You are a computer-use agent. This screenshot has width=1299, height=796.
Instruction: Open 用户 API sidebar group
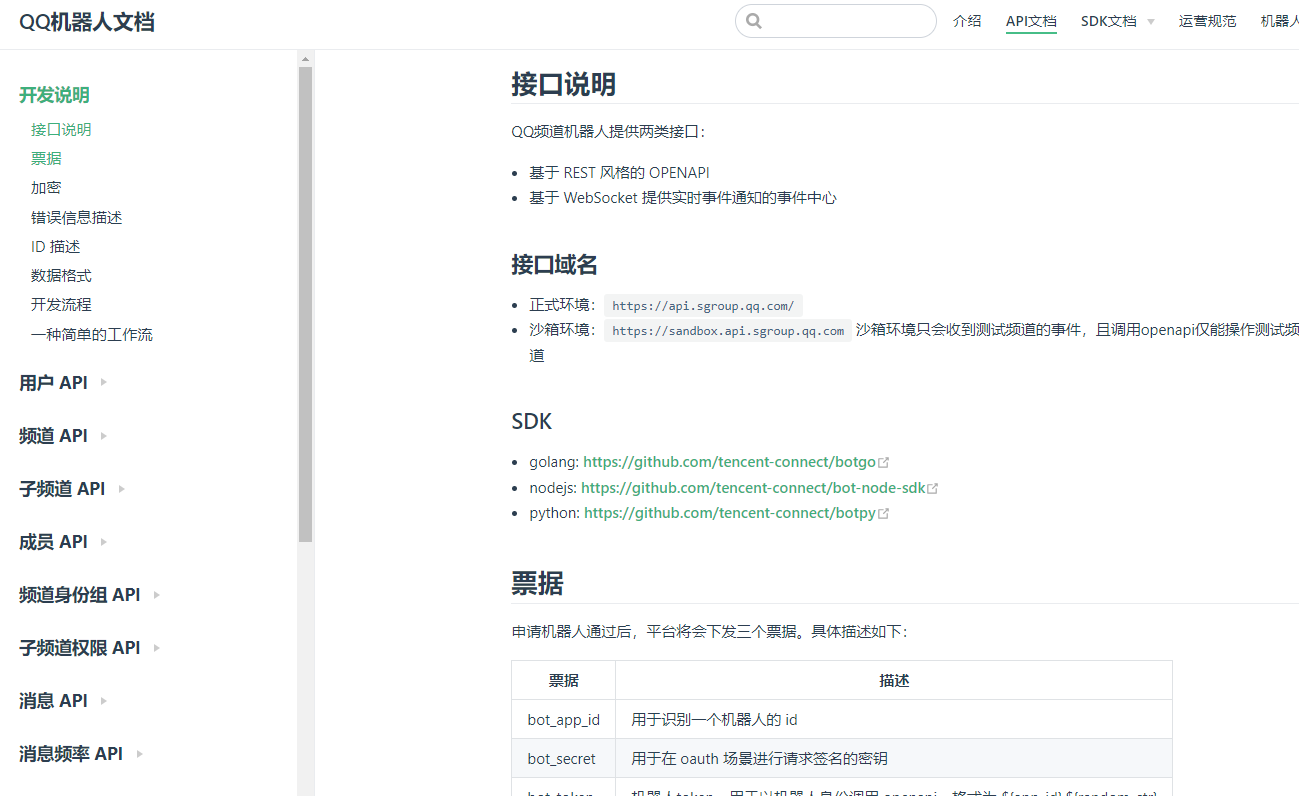click(x=53, y=382)
